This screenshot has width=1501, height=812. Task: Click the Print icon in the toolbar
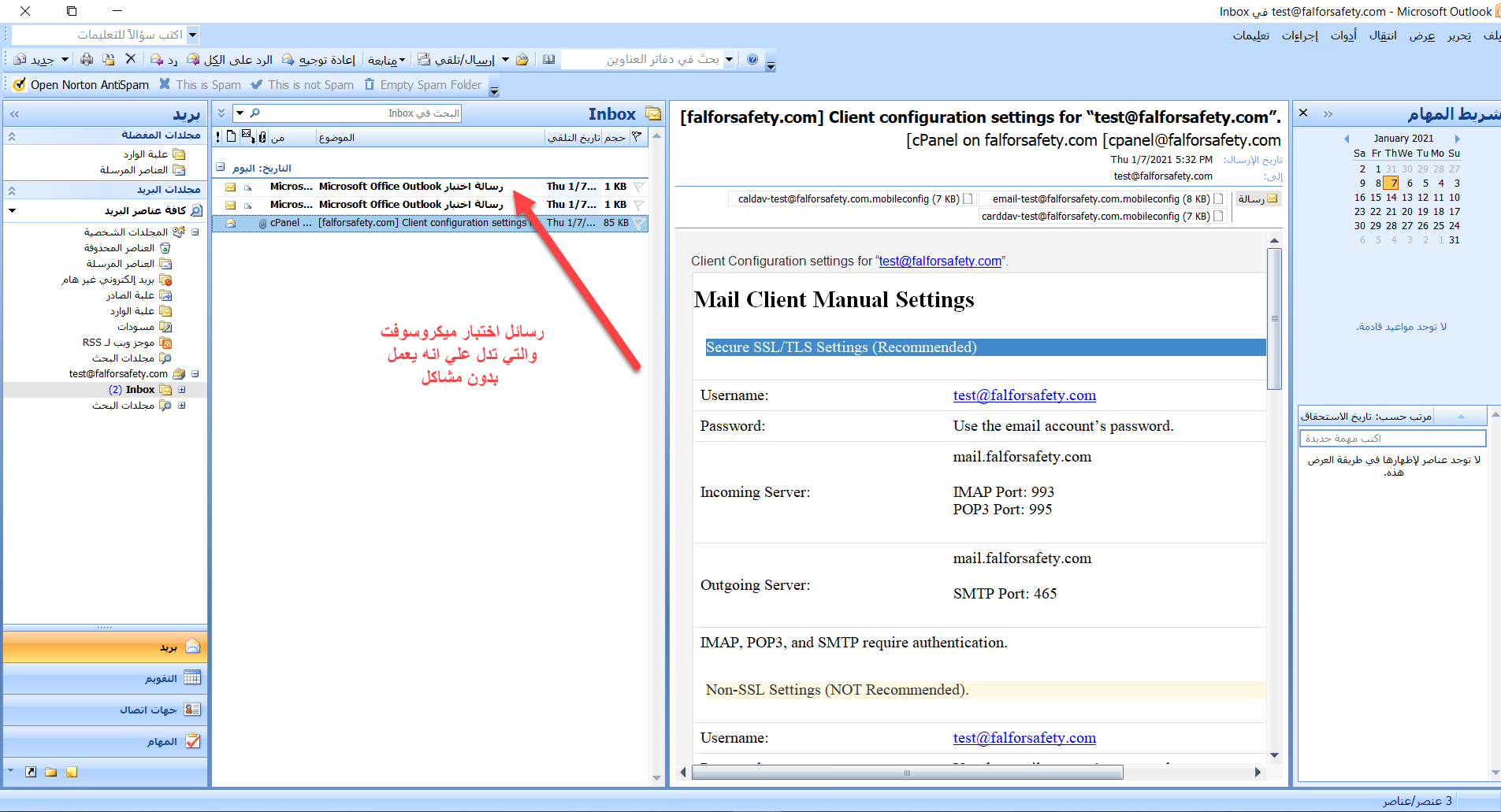tap(87, 59)
